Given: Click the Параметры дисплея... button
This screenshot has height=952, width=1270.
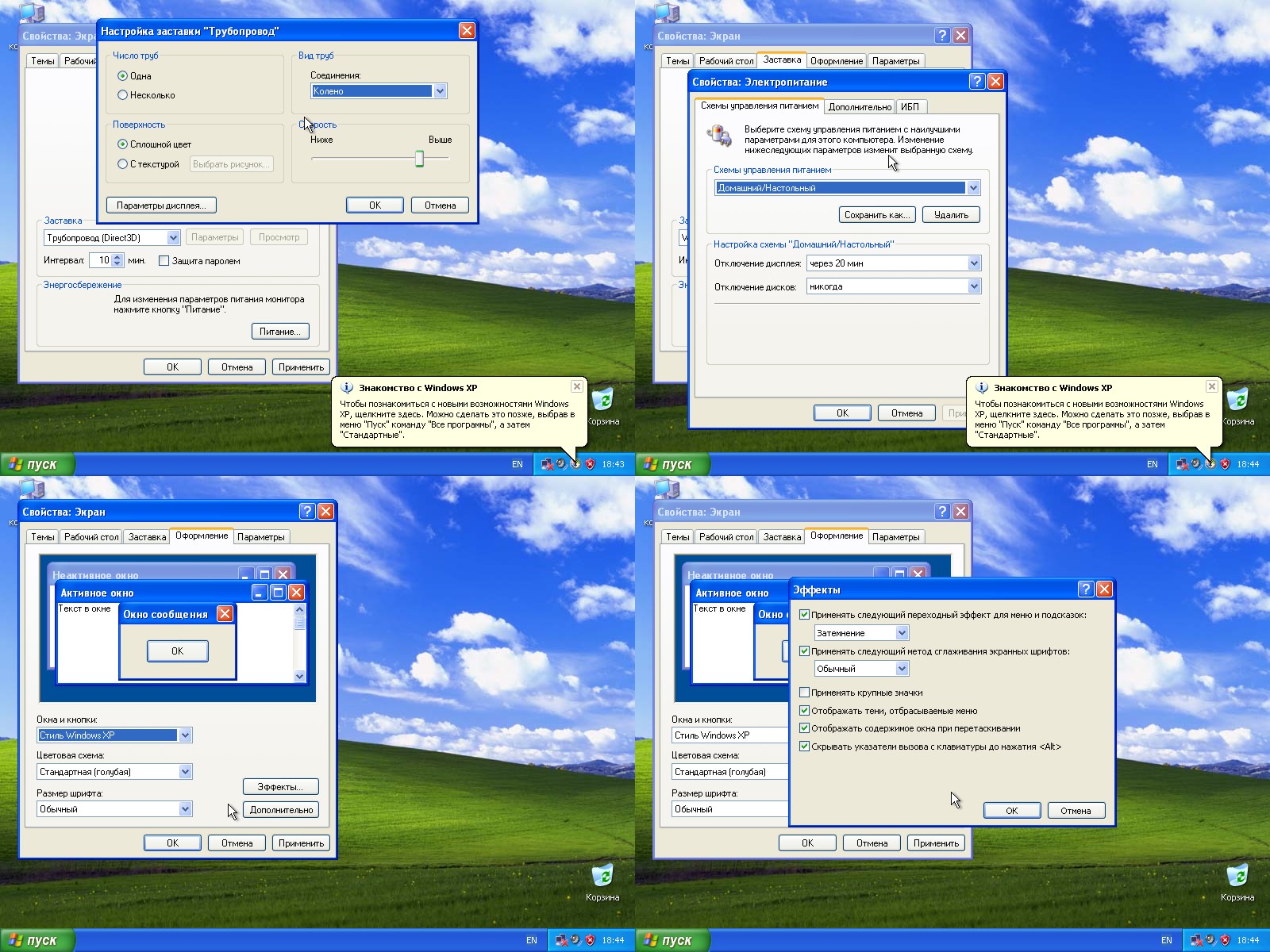Looking at the screenshot, I should 161,205.
